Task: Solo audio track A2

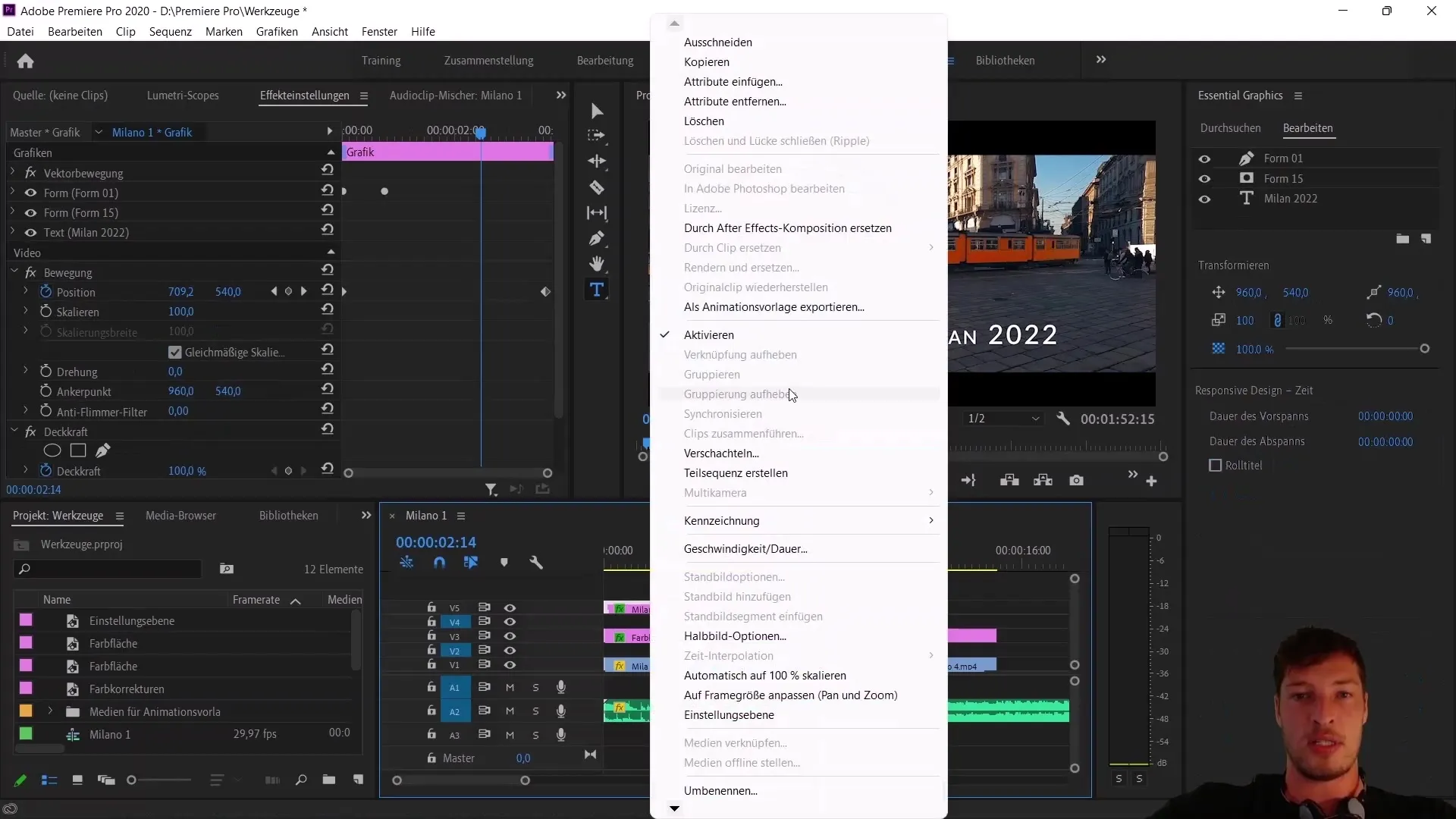Action: (x=535, y=711)
